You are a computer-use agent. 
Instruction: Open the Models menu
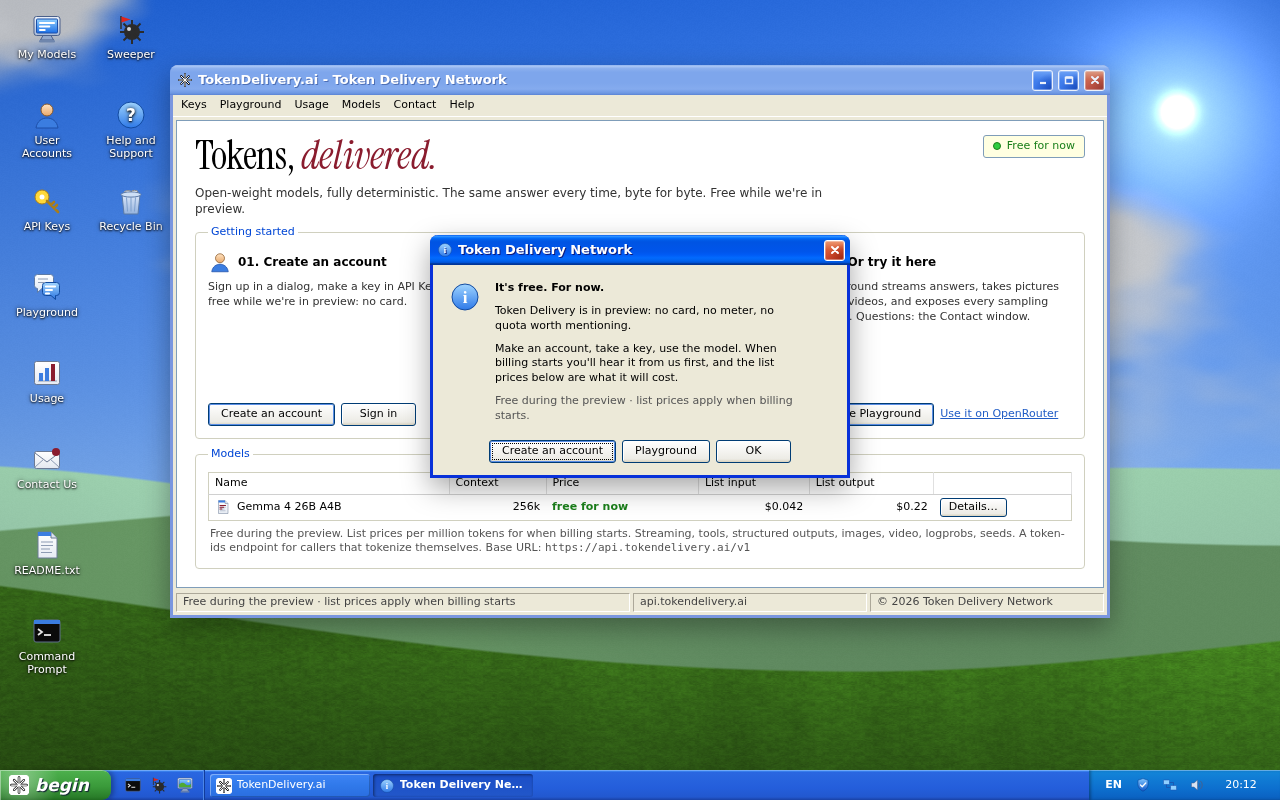coord(361,105)
